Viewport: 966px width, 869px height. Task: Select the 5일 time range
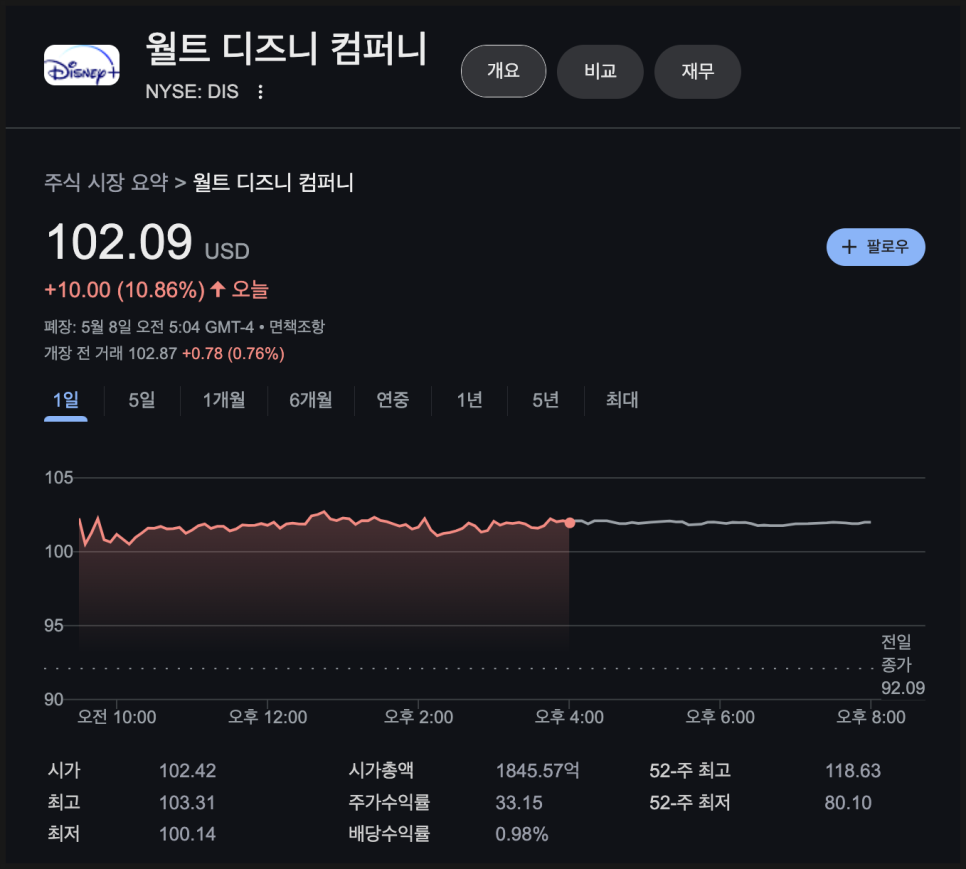click(142, 400)
